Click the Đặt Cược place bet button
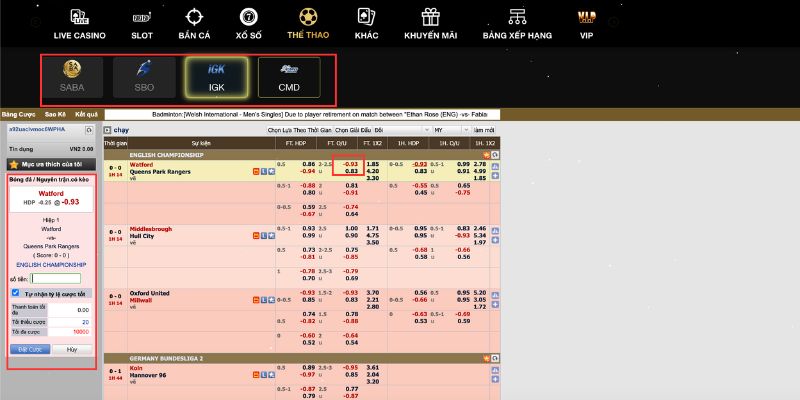The height and width of the screenshot is (400, 800). (x=30, y=350)
